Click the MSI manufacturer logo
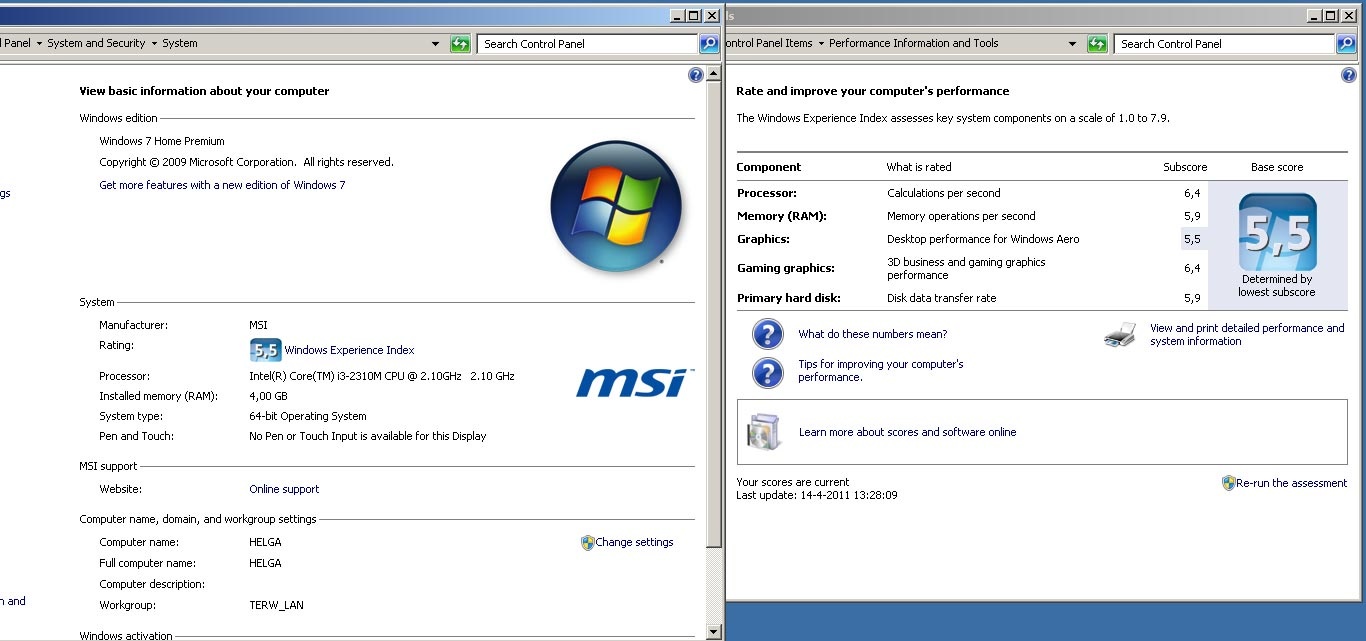Viewport: 1366px width, 641px height. [634, 382]
